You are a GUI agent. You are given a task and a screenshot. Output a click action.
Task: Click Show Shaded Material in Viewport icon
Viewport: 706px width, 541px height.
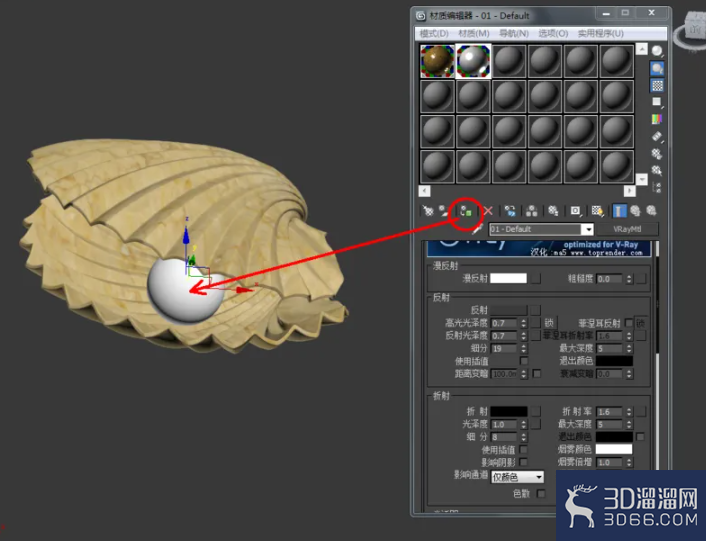(597, 211)
